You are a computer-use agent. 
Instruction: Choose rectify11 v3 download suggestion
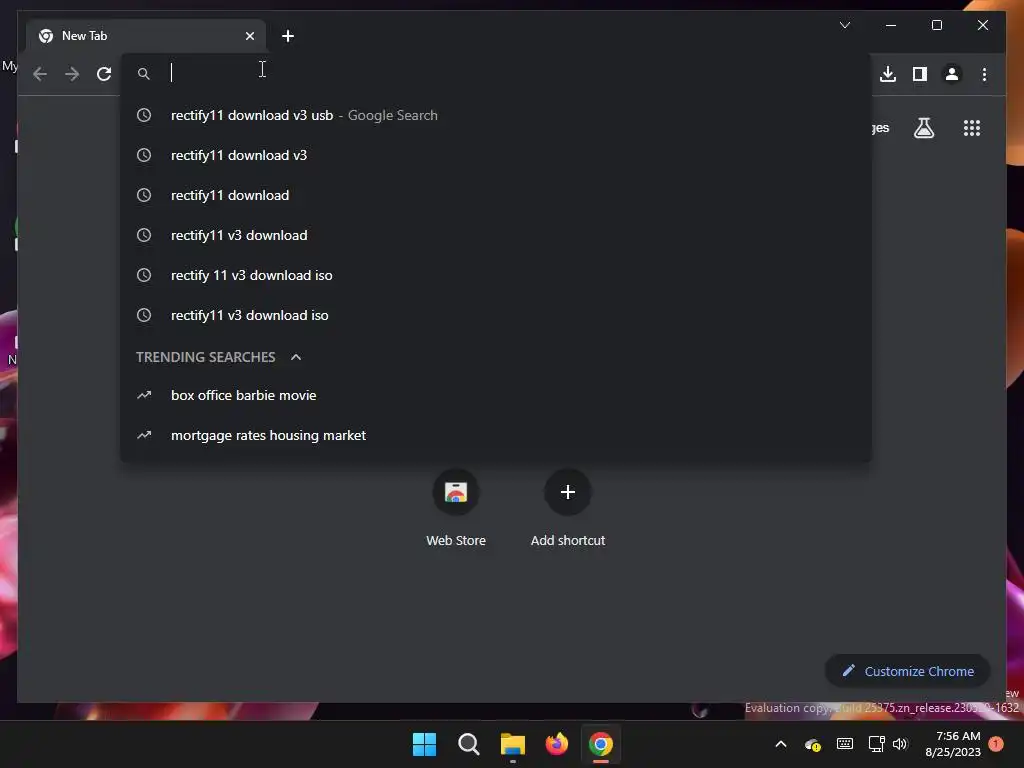tap(496, 234)
